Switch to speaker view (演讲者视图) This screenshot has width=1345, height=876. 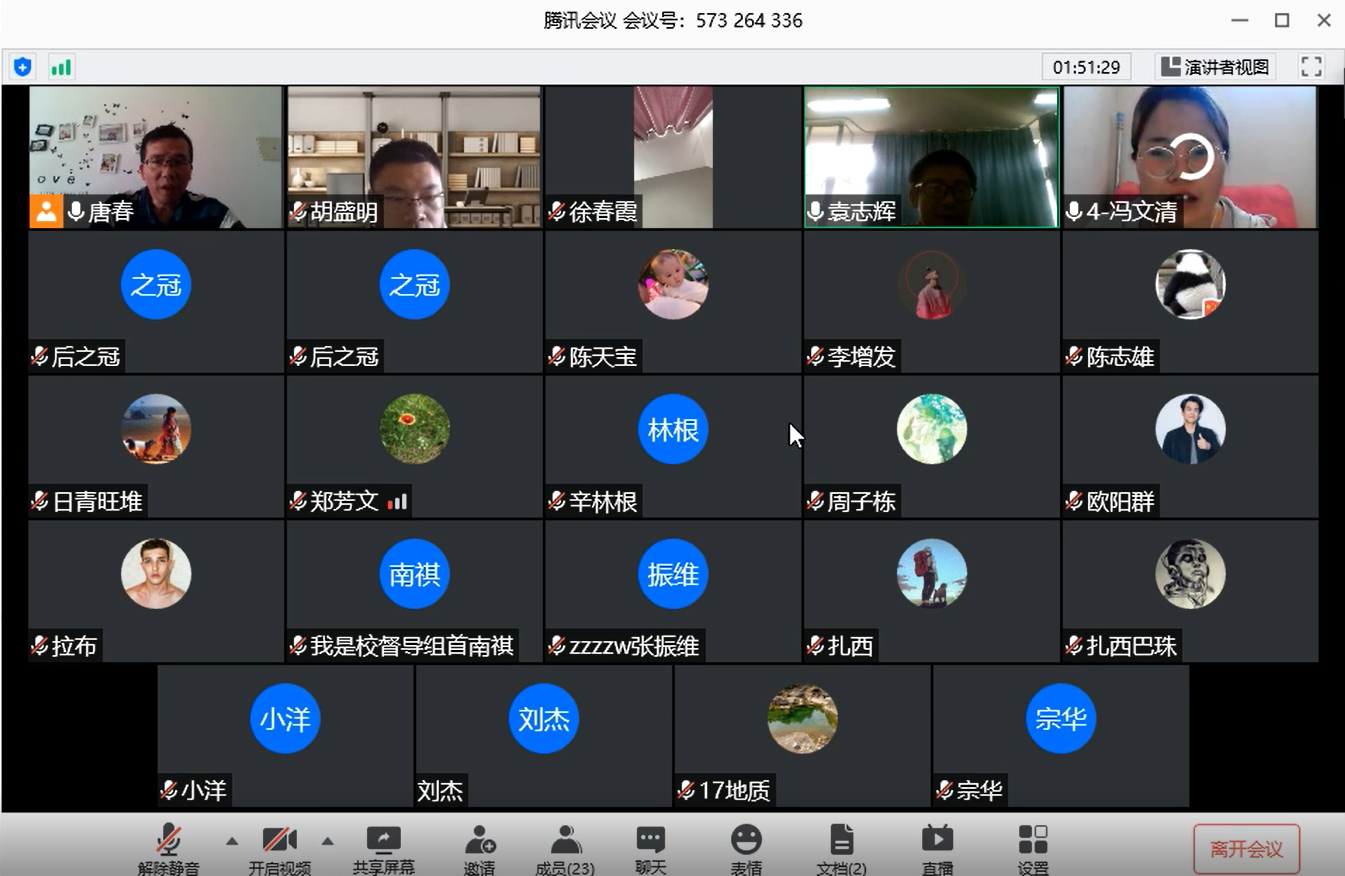1215,67
